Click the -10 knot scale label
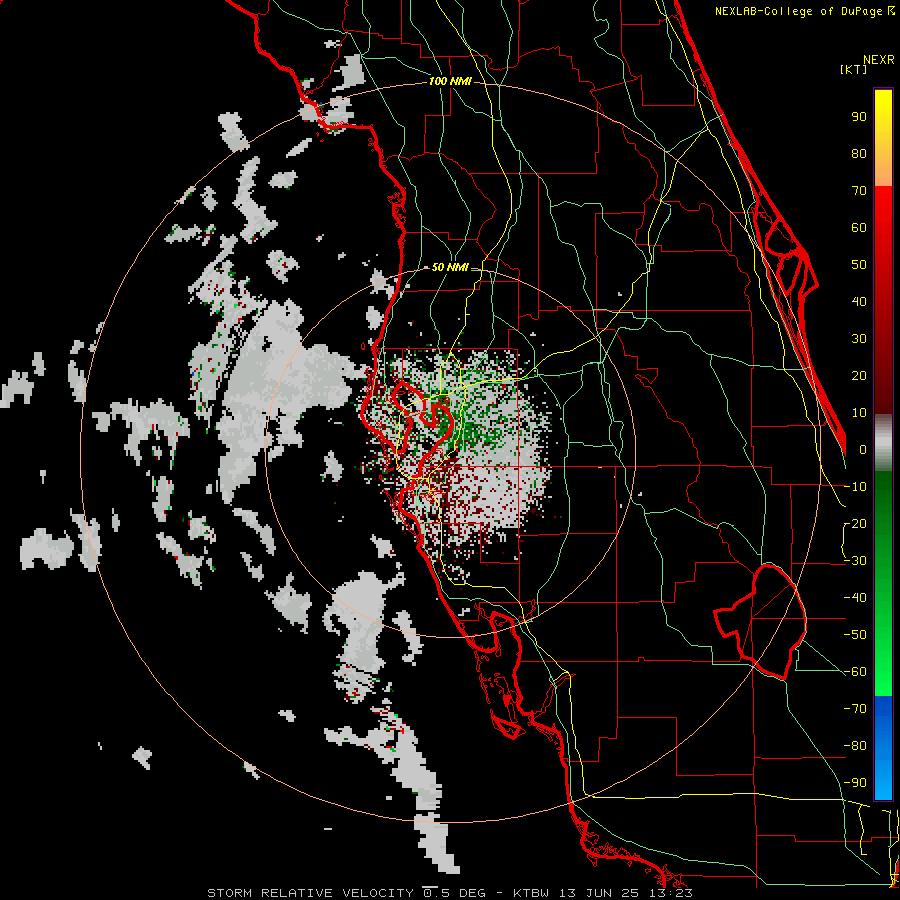 855,487
